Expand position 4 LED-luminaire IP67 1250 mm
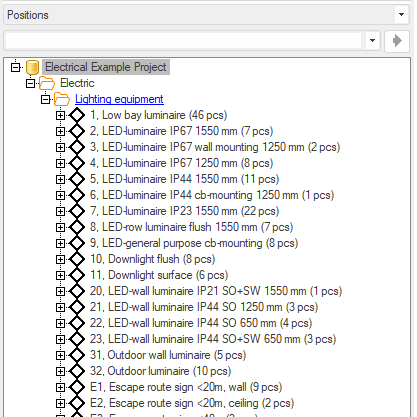The image size is (417, 417). coord(60,163)
